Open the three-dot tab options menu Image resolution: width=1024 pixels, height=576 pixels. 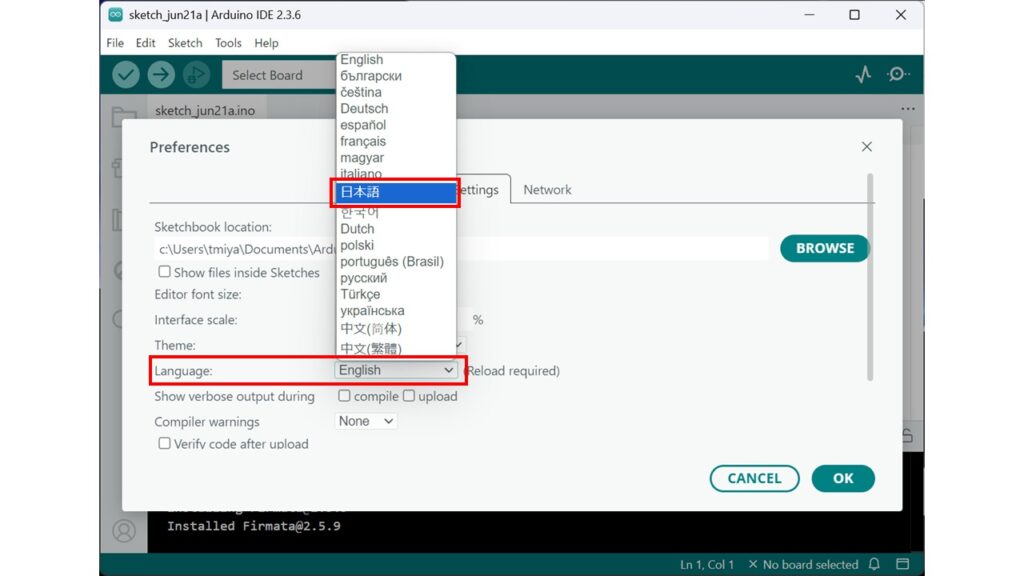(x=908, y=109)
